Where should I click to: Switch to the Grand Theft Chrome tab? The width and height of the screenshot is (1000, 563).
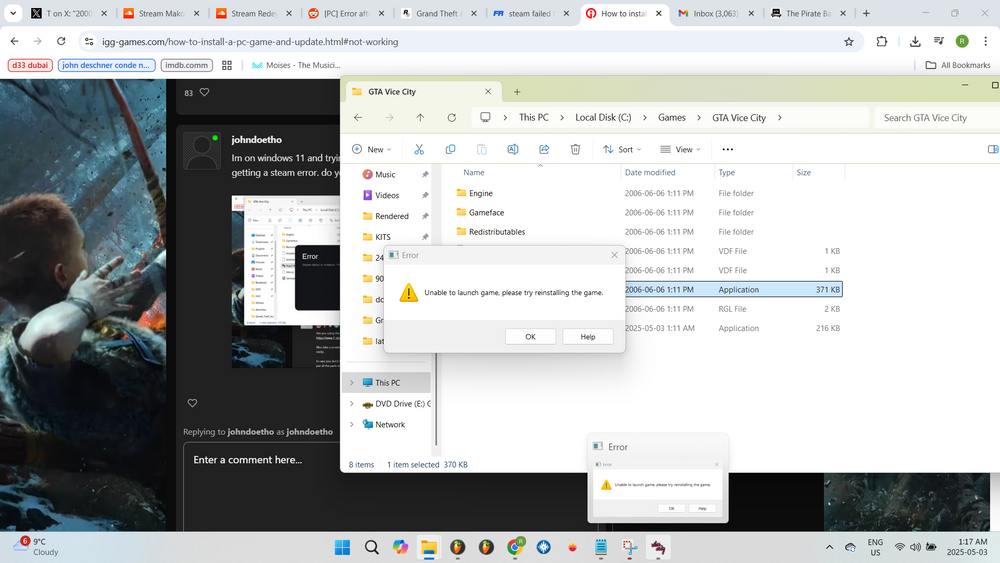click(439, 13)
